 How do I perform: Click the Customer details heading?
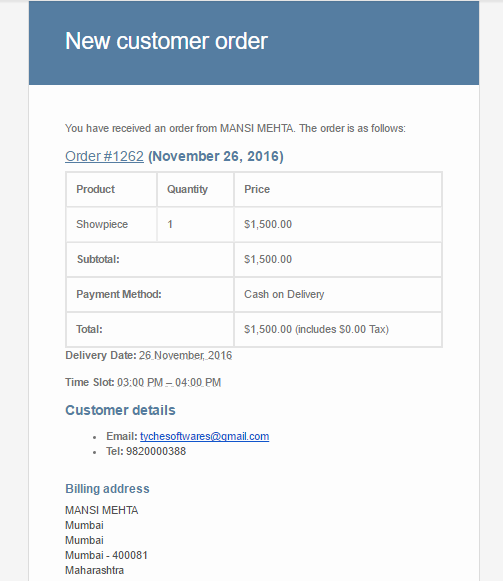[x=120, y=410]
